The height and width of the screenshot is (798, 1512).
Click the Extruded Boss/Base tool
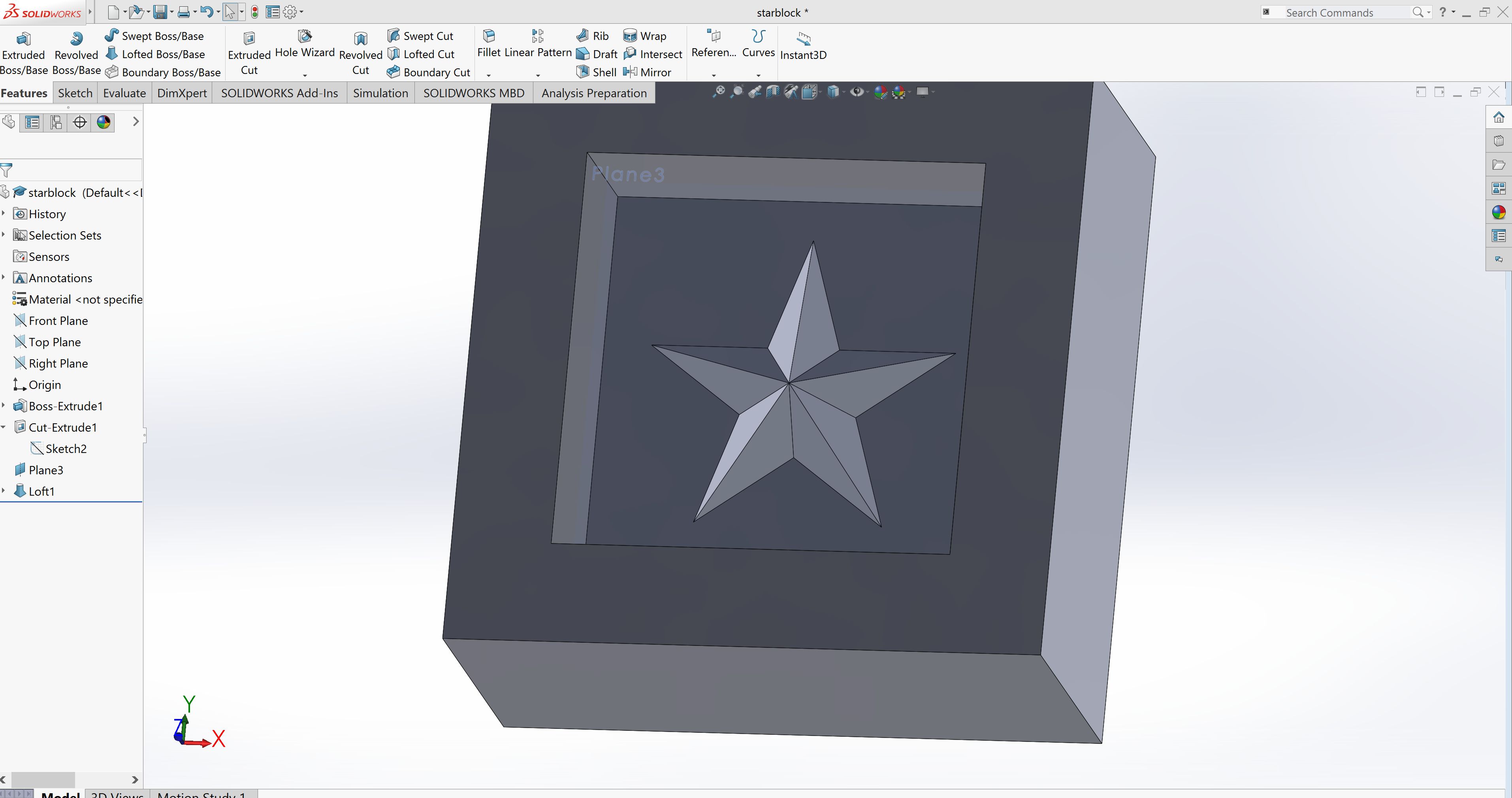point(23,53)
